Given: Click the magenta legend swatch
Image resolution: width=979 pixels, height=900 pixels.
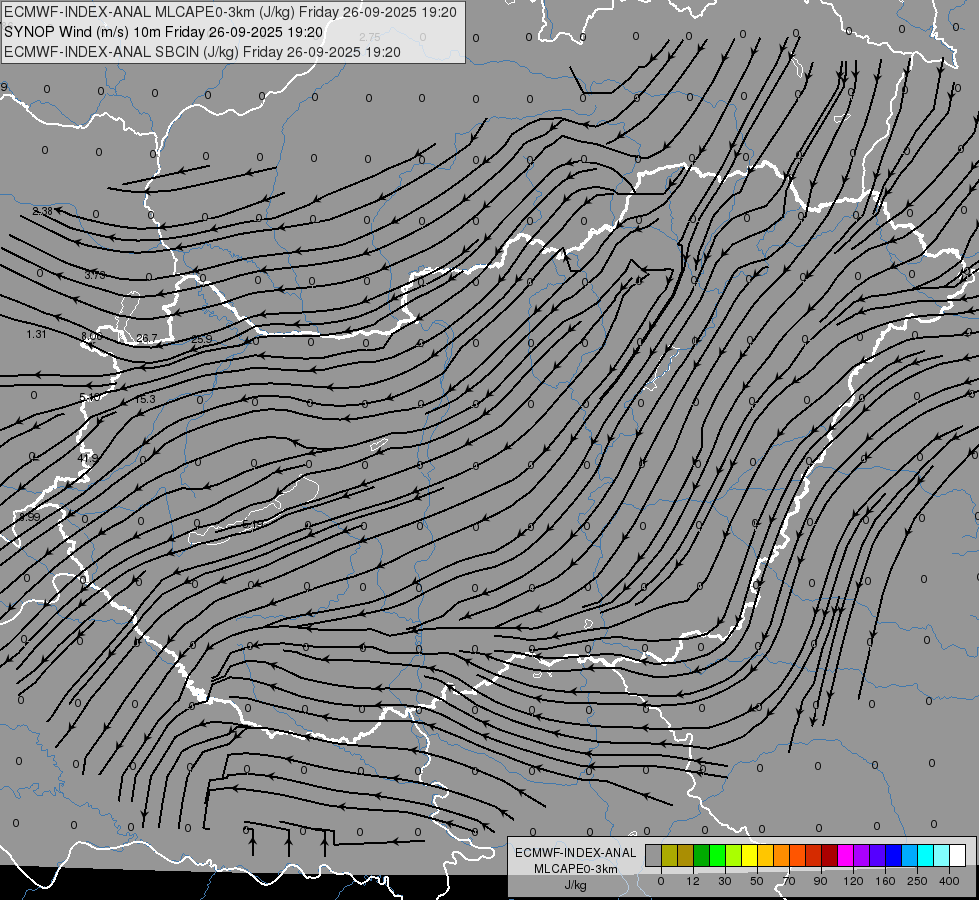Looking at the screenshot, I should 845,855.
